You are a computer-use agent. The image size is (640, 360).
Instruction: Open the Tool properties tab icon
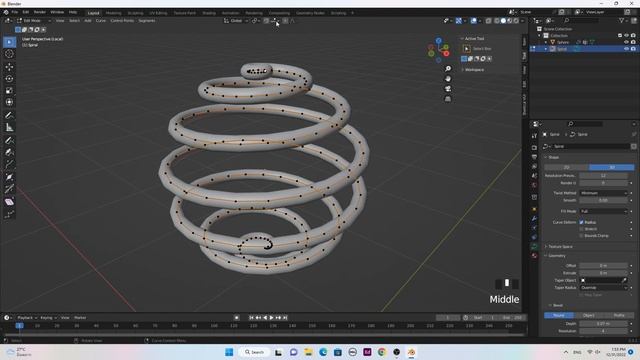pos(534,136)
